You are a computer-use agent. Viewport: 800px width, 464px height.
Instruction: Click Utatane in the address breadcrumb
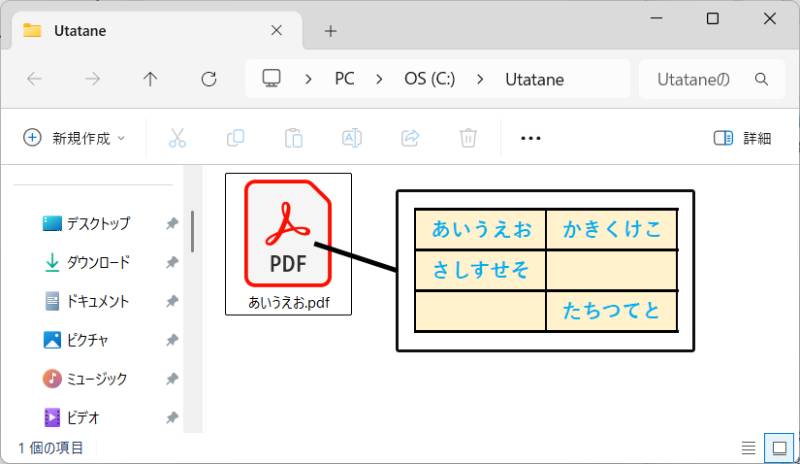tap(535, 79)
